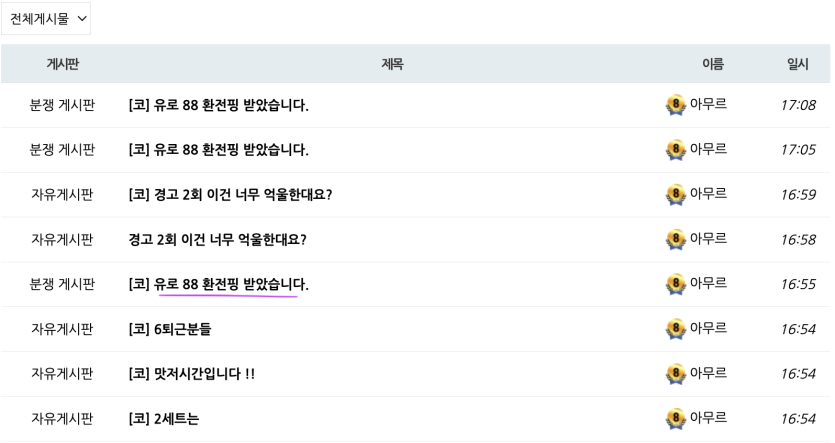Viewport: 835px width, 443px height.
Task: Open the [코] 2세트는 post
Action: pos(163,418)
